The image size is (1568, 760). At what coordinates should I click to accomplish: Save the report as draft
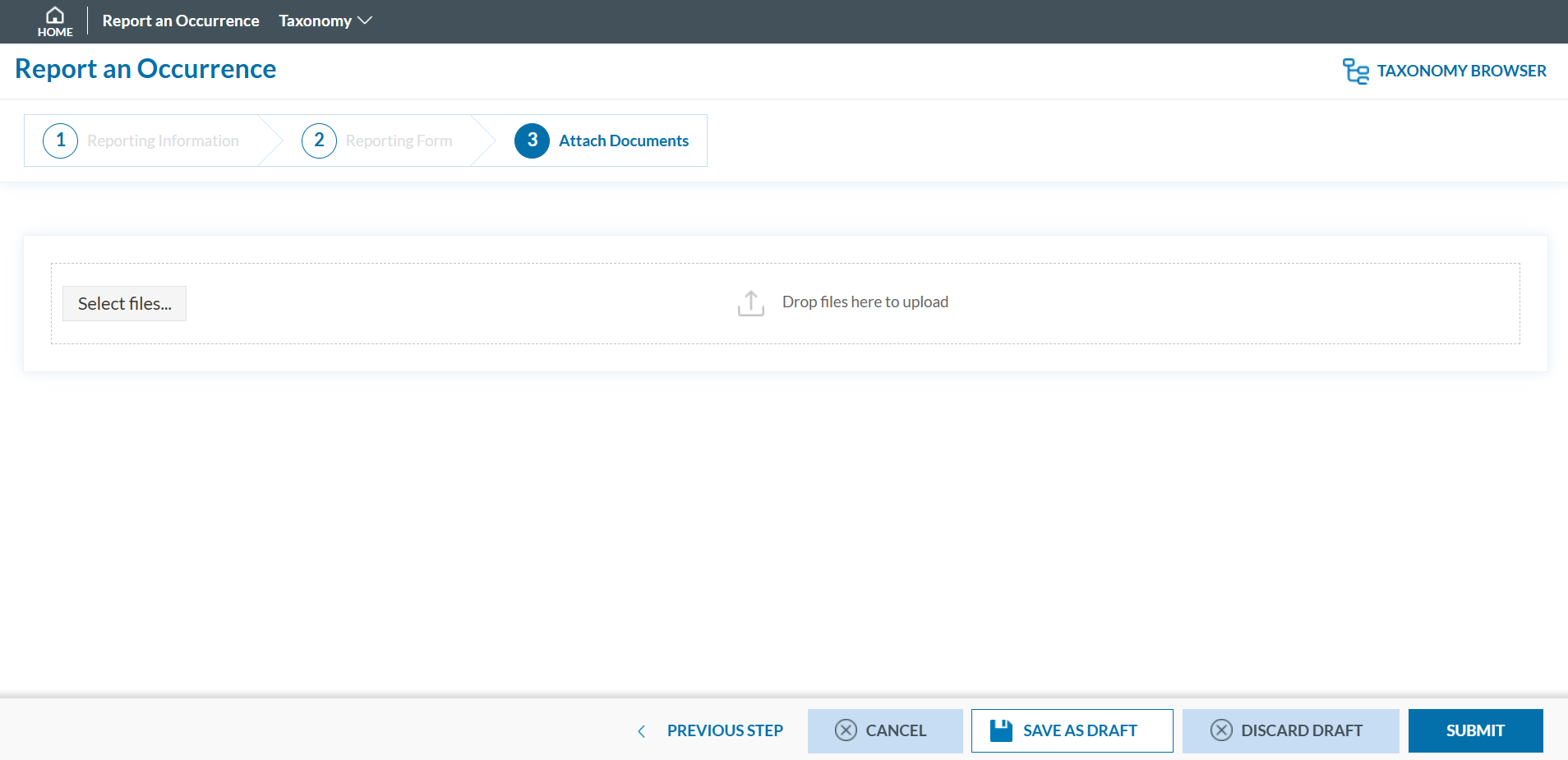tap(1072, 731)
